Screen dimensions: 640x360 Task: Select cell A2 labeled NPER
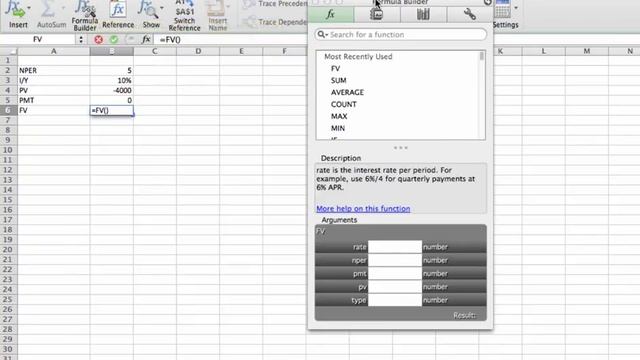coord(53,71)
